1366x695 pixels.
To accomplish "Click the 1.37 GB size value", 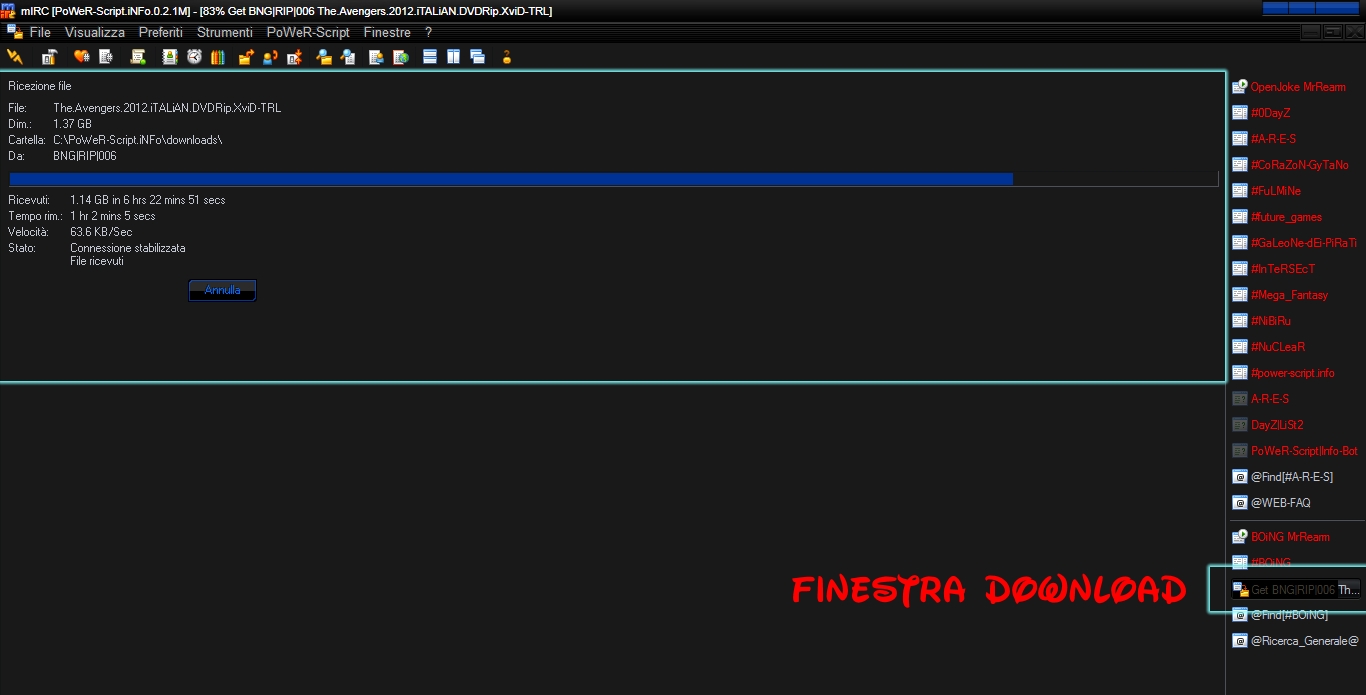I will pyautogui.click(x=72, y=124).
